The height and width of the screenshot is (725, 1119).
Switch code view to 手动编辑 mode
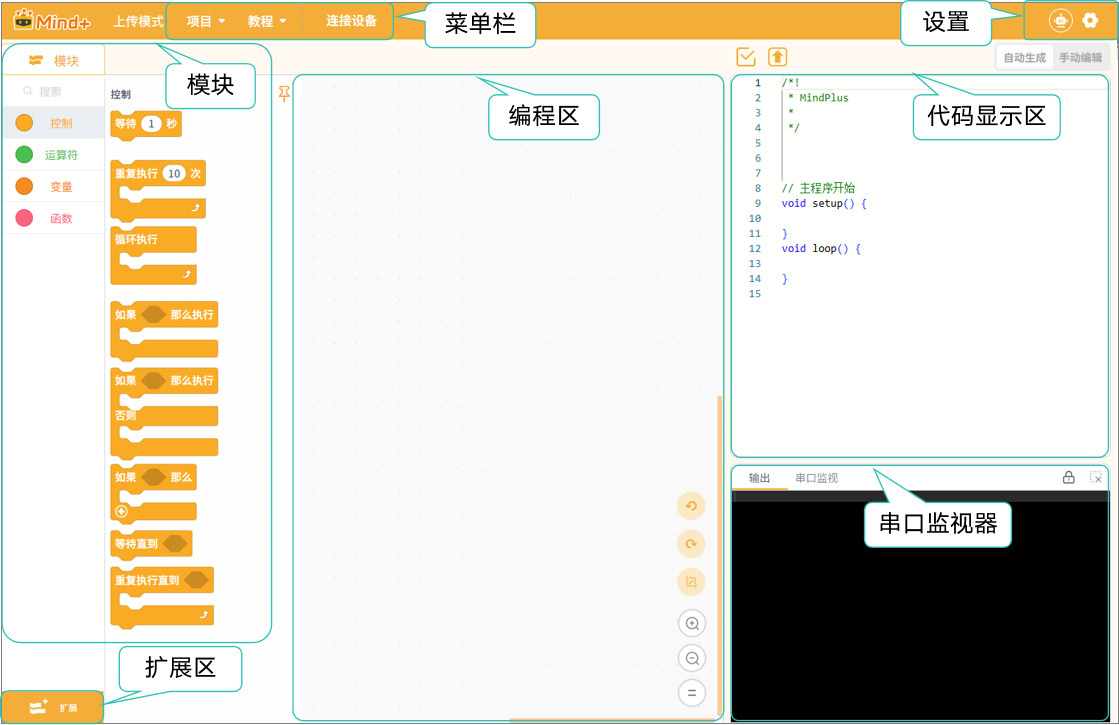[x=1080, y=58]
